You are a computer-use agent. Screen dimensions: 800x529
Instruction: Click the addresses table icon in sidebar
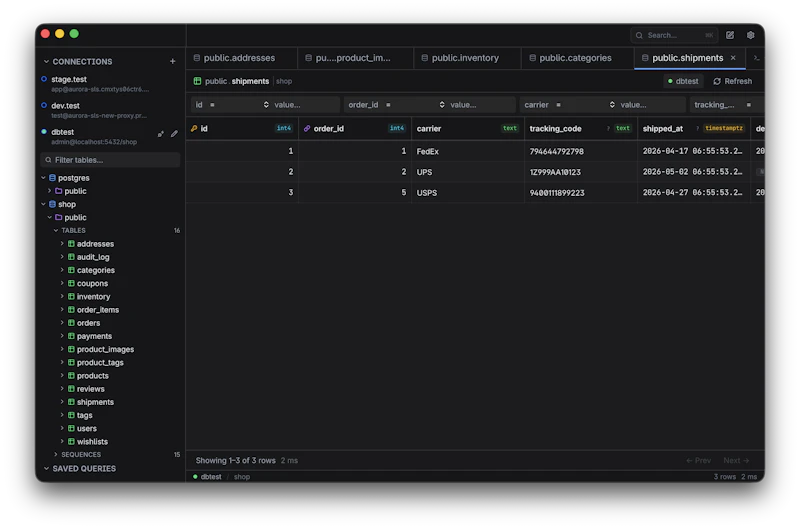71,244
